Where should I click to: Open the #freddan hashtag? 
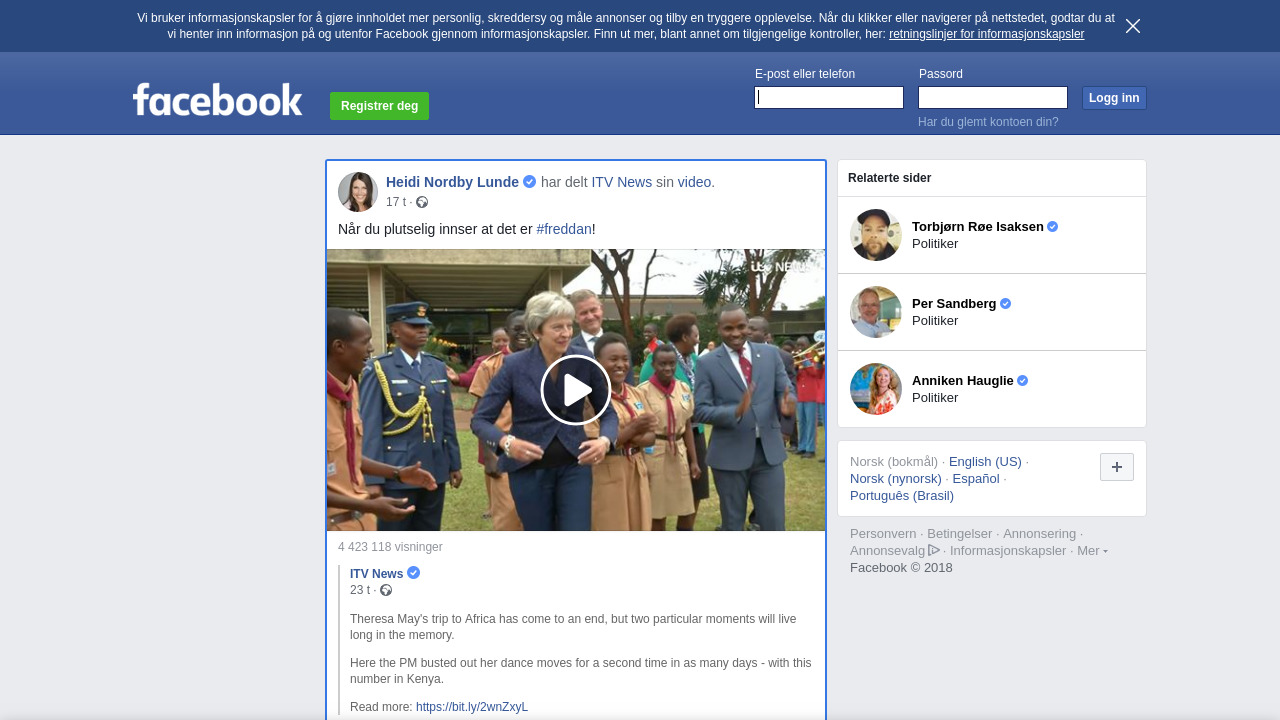pos(564,229)
